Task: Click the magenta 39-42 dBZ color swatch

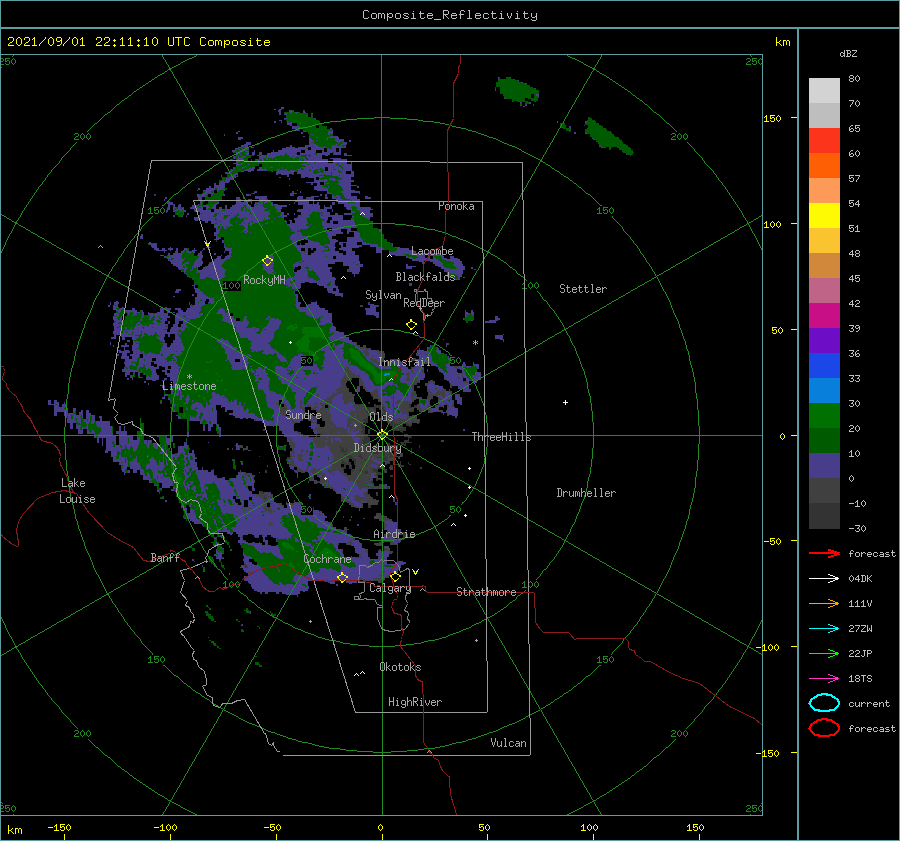Action: pos(824,316)
